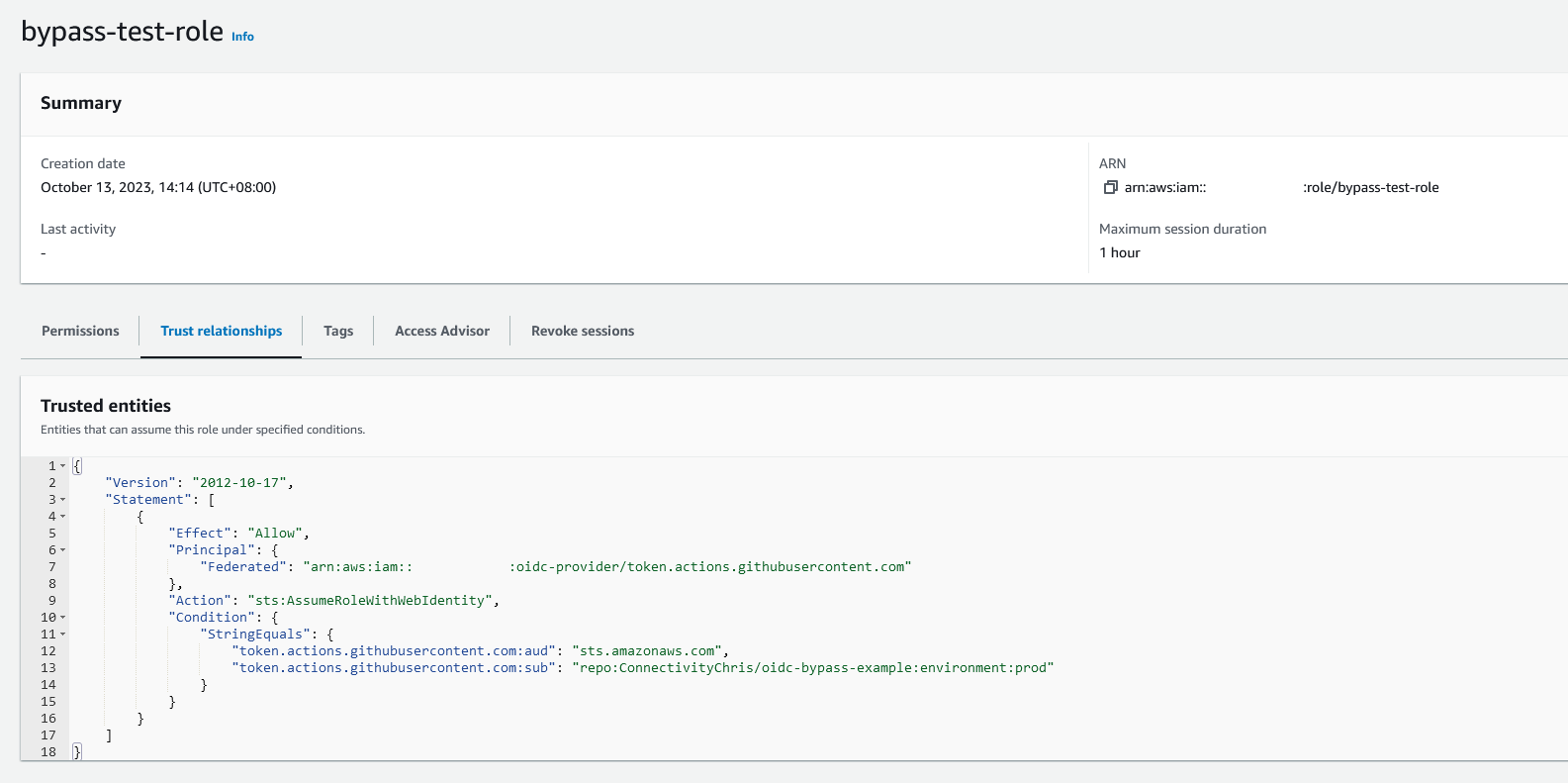Collapse the Statement array at line 3
This screenshot has width=1568, height=783.
pyautogui.click(x=63, y=499)
